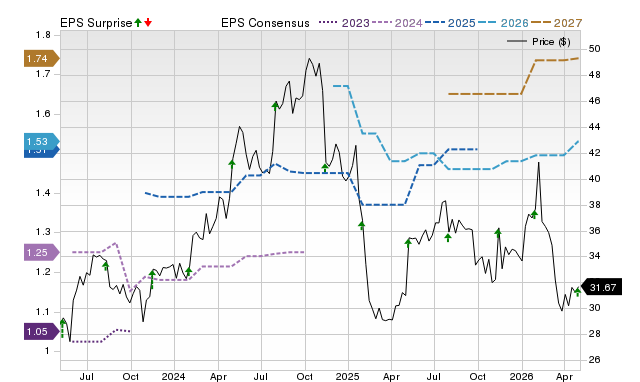Click the 2024 label on the time axis
The width and height of the screenshot is (640, 382).
tap(173, 376)
